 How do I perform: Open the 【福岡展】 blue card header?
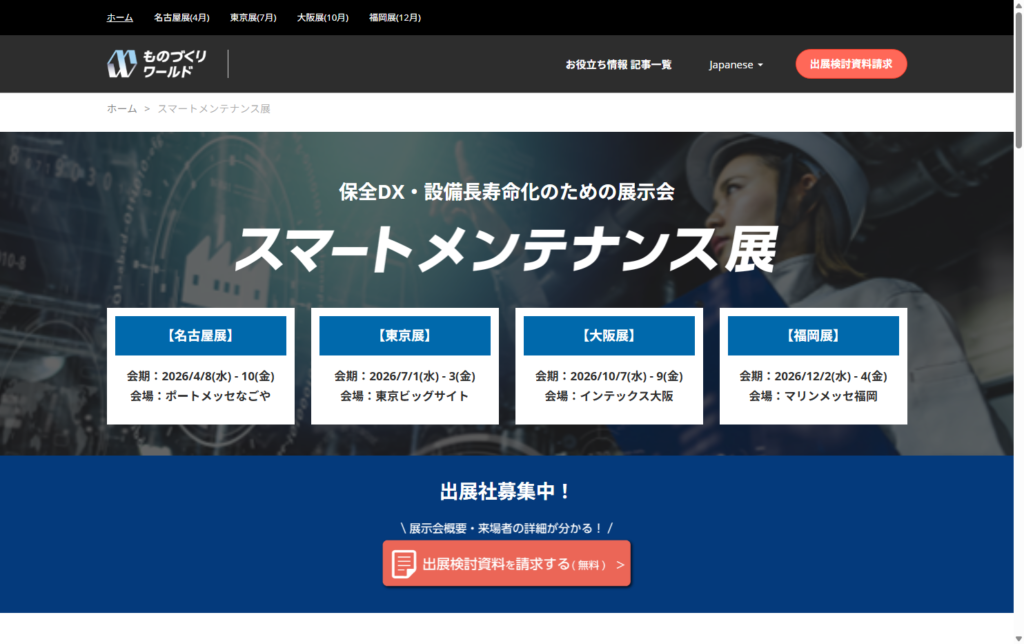click(x=813, y=336)
